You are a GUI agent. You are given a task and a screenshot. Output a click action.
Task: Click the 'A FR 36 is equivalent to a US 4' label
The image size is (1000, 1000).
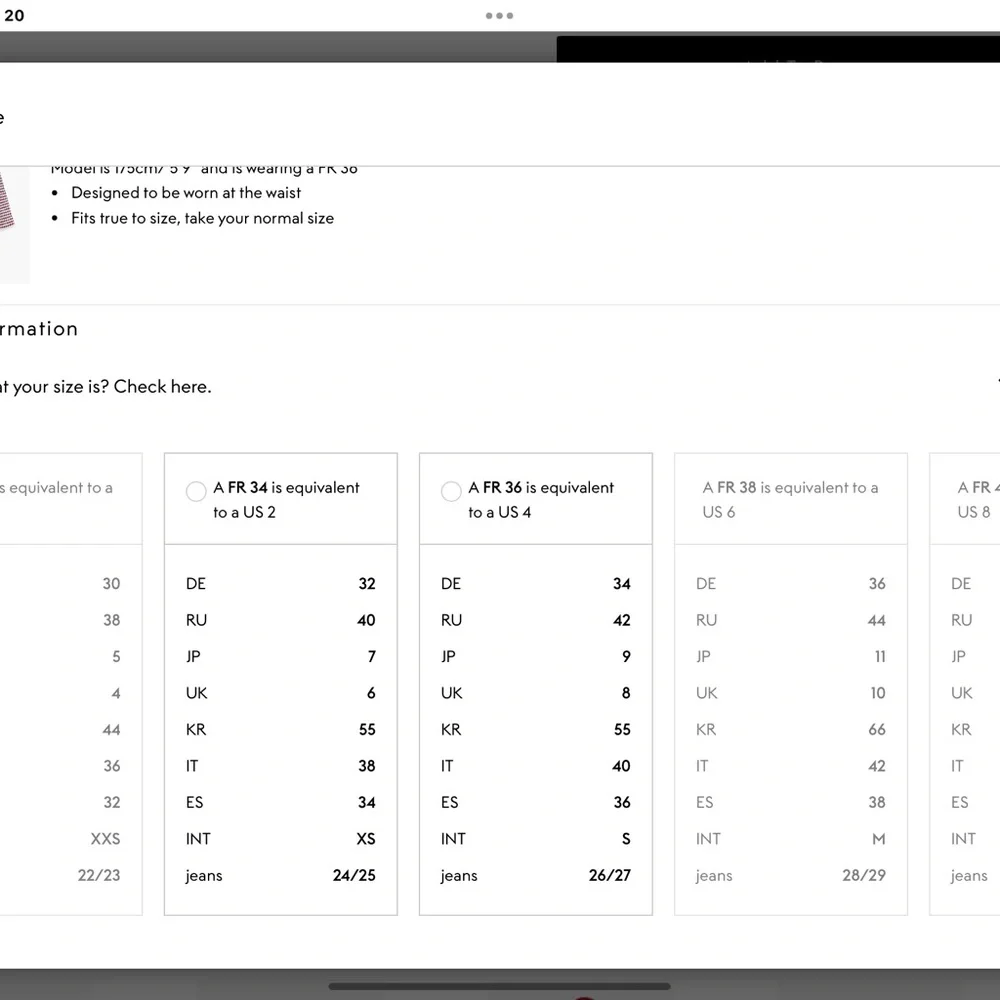coord(541,499)
